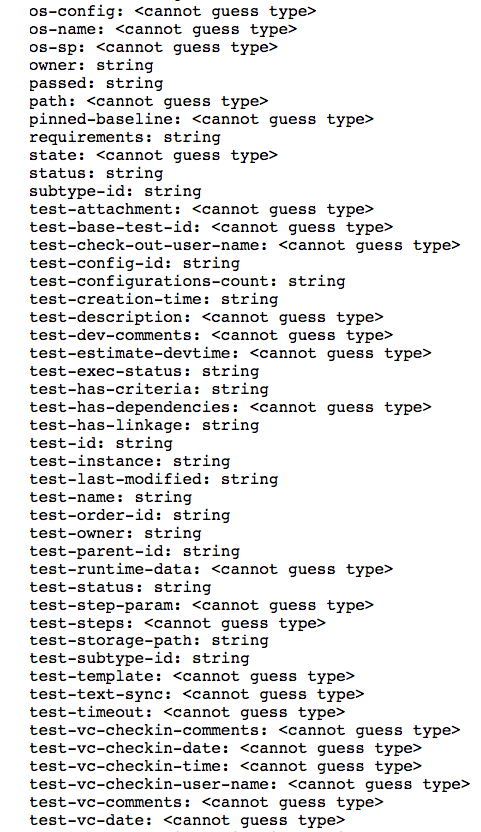The height and width of the screenshot is (832, 481).
Task: Select the test-parent-id entry
Action: tap(134, 551)
